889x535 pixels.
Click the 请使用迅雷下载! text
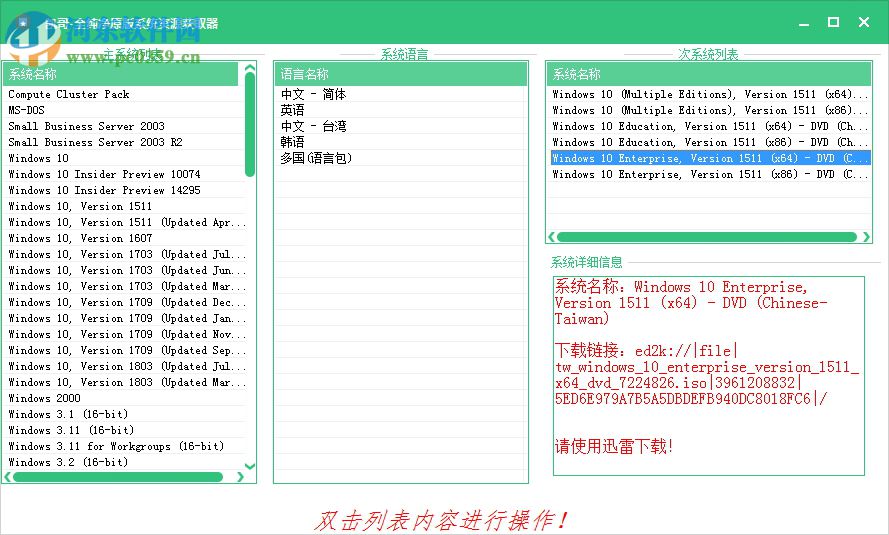pyautogui.click(x=613, y=447)
